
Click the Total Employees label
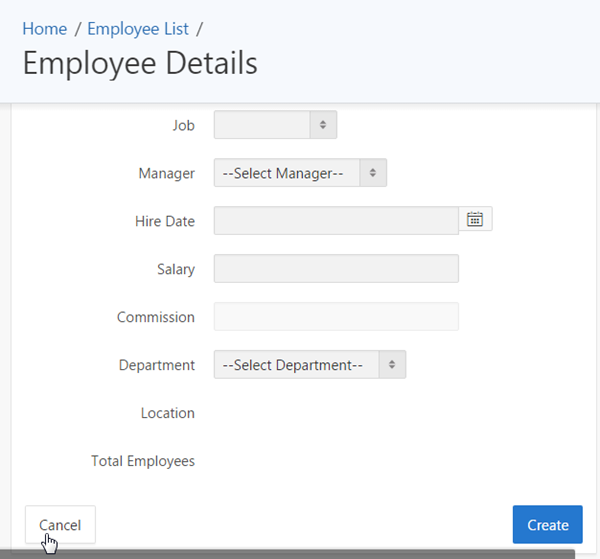click(143, 461)
